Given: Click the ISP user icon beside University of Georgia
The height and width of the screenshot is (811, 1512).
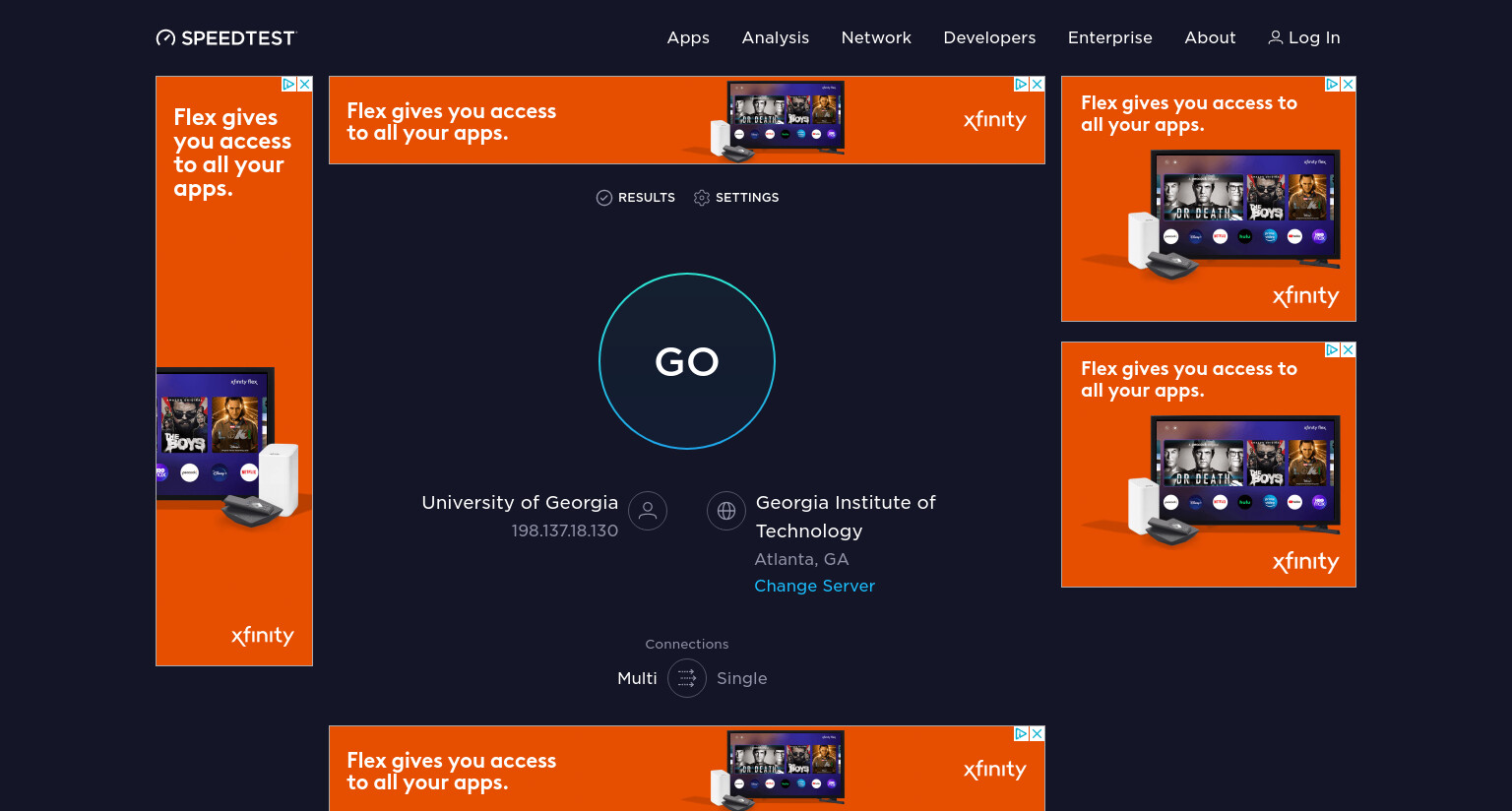Looking at the screenshot, I should click(x=648, y=511).
